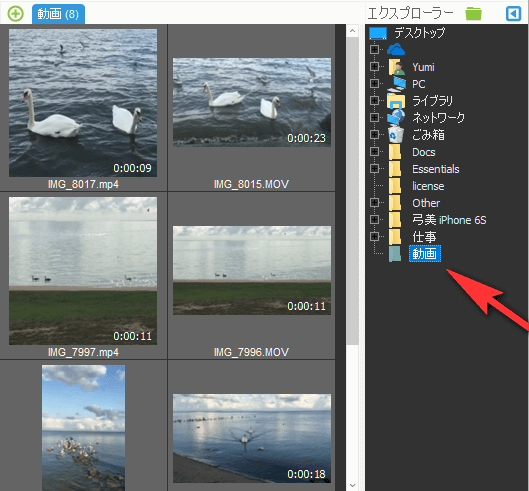
Task: Switch to the 動画 (8) tab
Action: coord(58,14)
